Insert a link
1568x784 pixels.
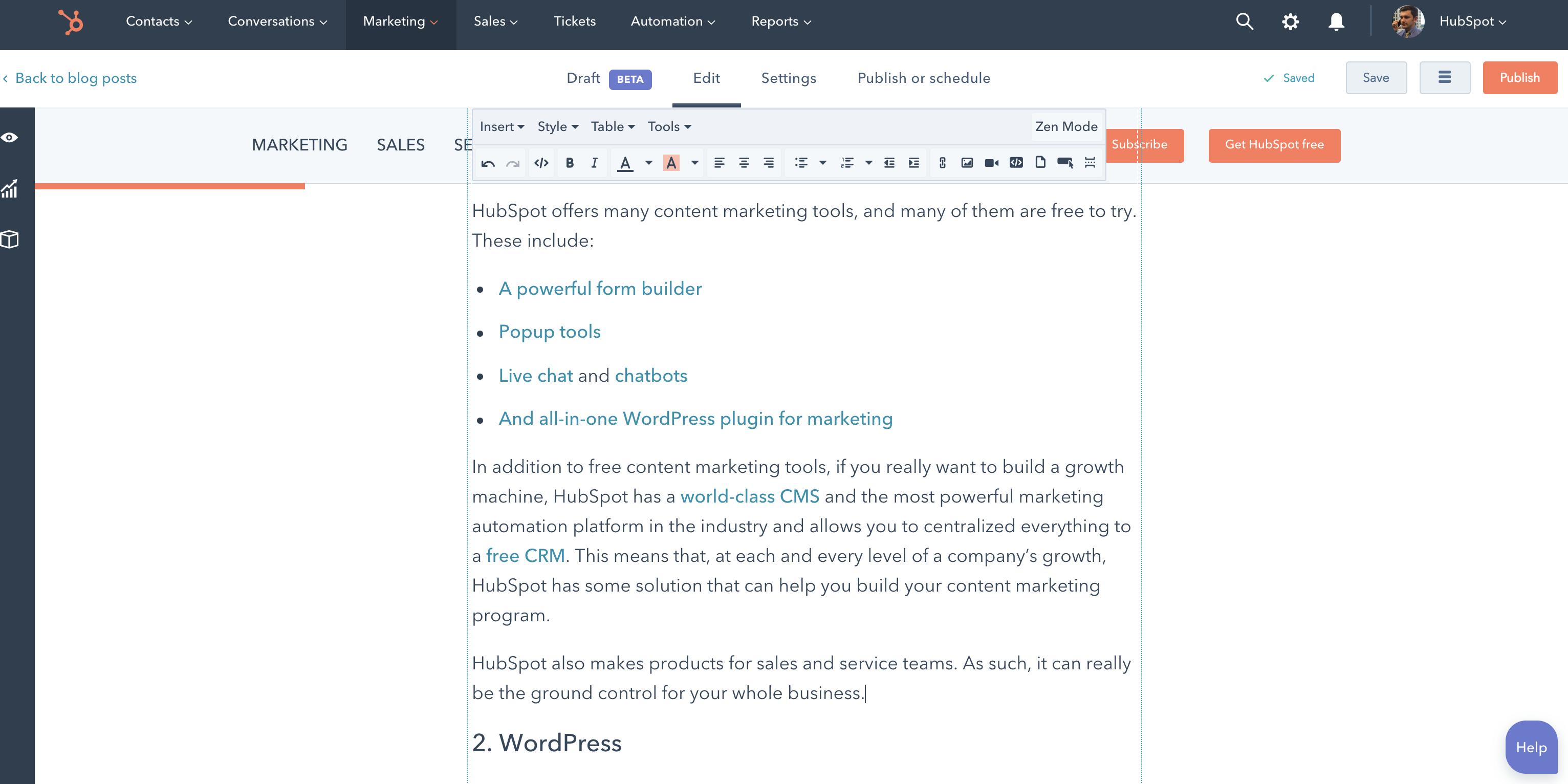(x=942, y=163)
